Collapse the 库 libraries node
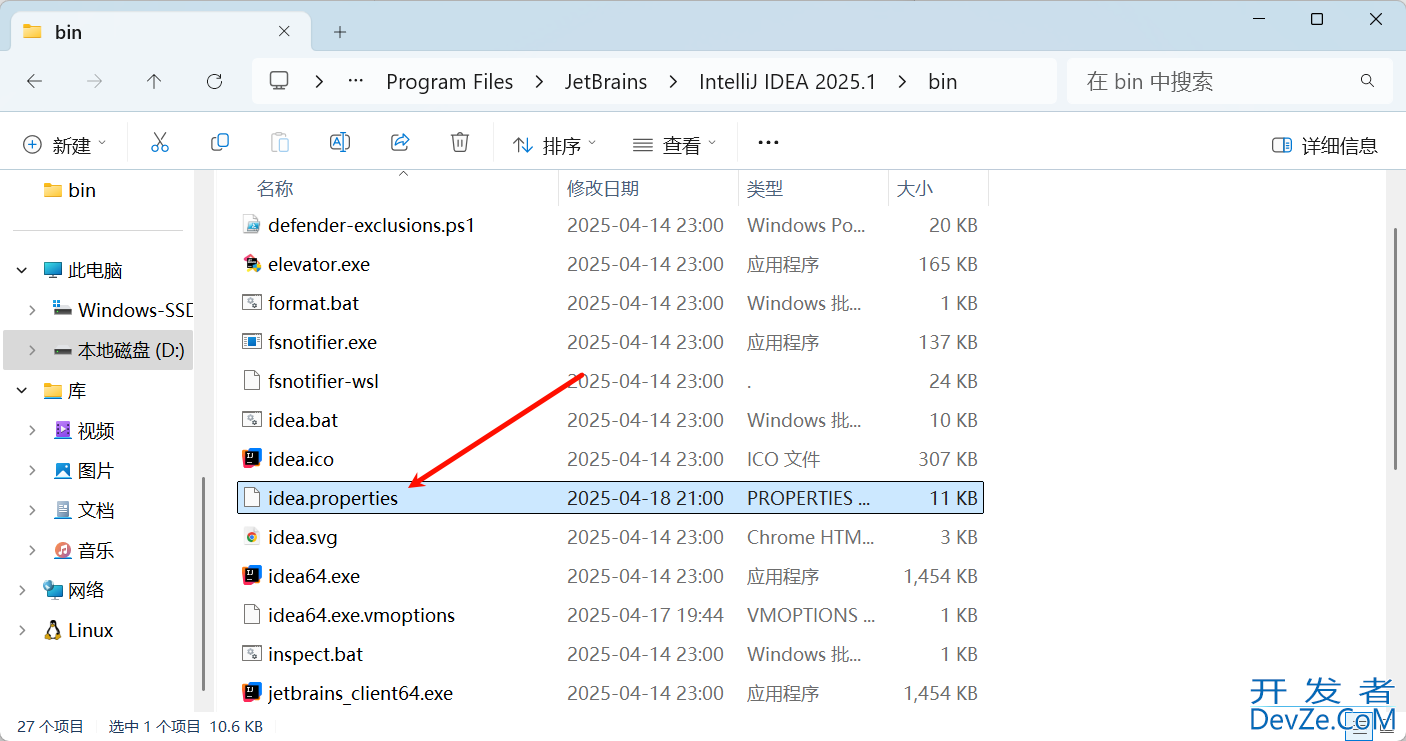 (22, 391)
